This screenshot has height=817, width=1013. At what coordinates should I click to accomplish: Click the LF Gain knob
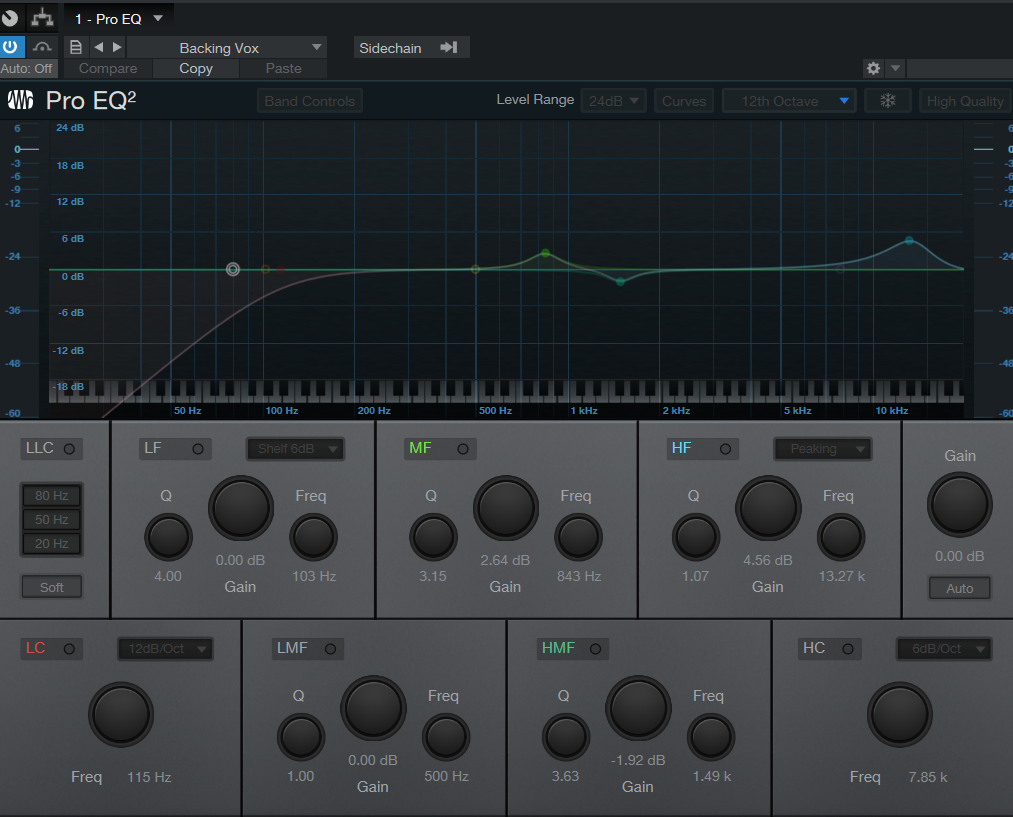point(240,508)
